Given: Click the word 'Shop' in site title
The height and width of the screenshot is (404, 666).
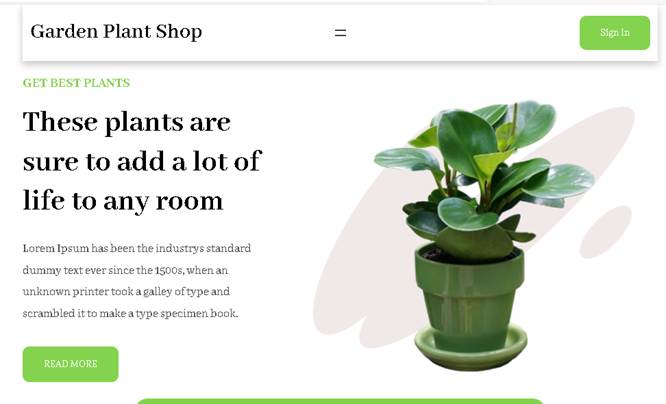Looking at the screenshot, I should pyautogui.click(x=178, y=32).
